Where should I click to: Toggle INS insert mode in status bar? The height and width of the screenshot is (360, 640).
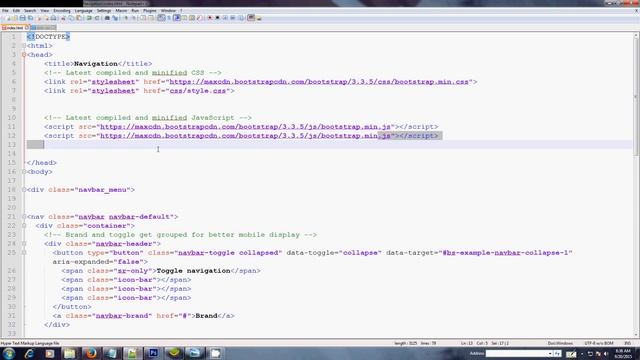pos(627,343)
